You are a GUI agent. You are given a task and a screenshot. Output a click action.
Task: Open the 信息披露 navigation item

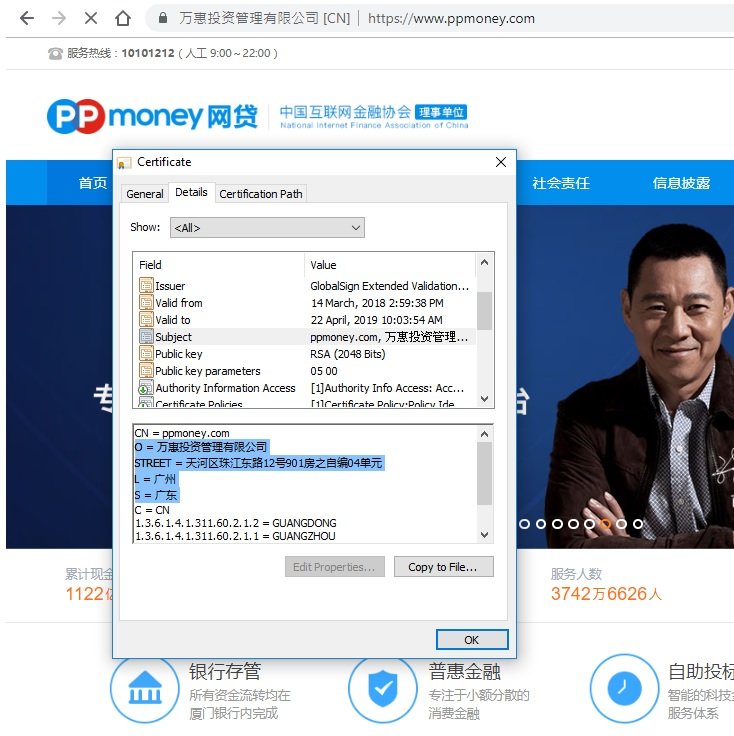(x=681, y=183)
